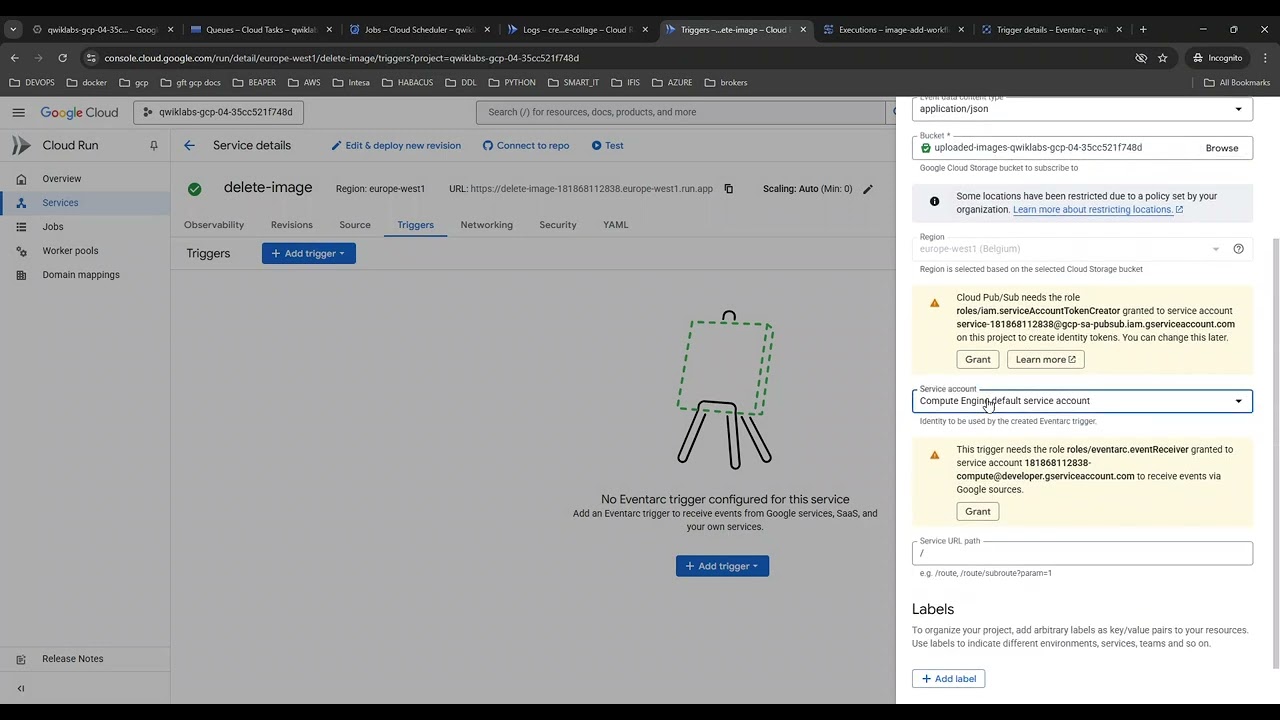Bookmark this page with the star

[x=1162, y=58]
